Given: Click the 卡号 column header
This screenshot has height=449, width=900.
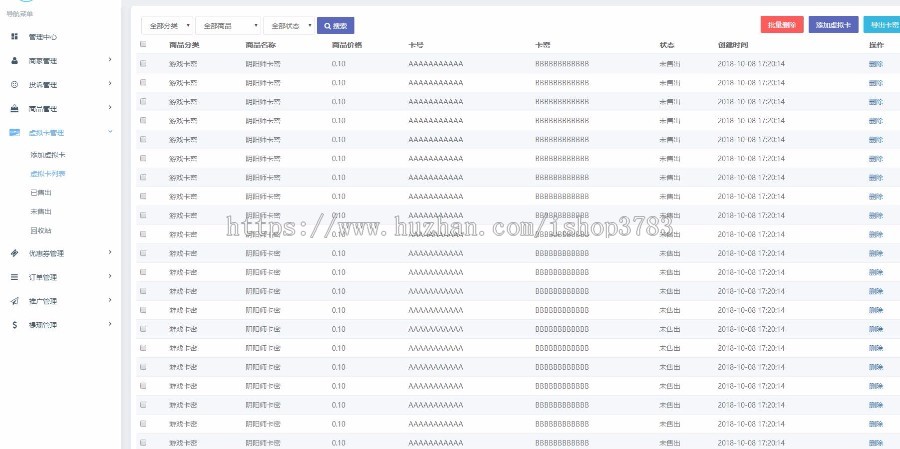Looking at the screenshot, I should pos(416,45).
